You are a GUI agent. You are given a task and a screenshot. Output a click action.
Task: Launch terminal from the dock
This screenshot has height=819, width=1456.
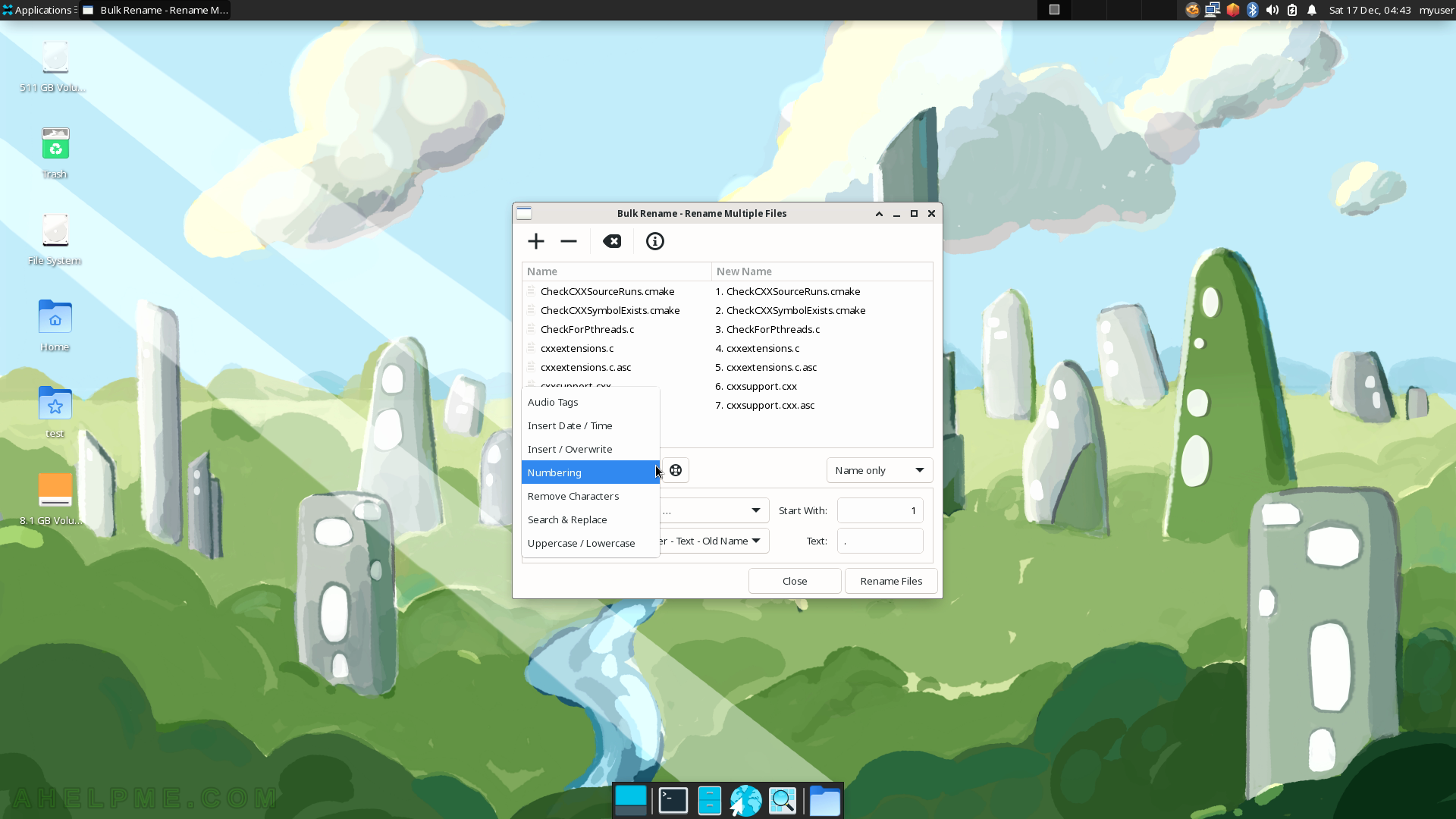tap(673, 801)
